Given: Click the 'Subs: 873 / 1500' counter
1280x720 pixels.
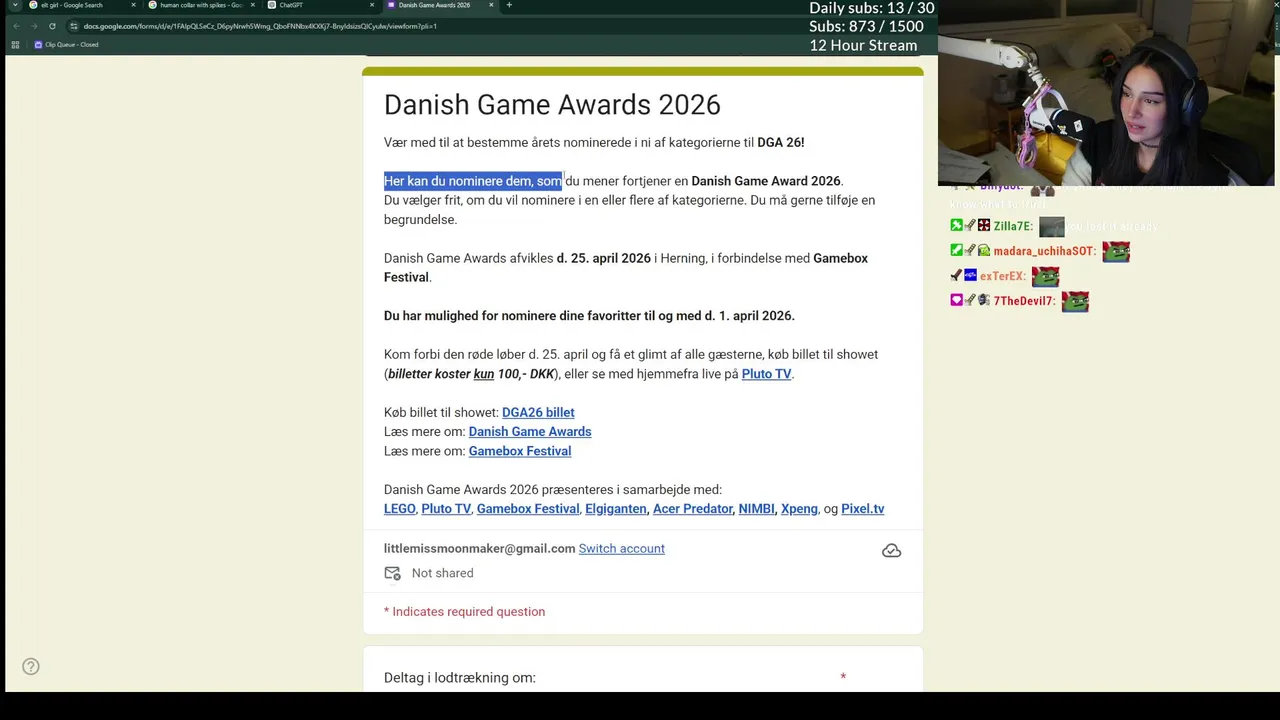Looking at the screenshot, I should (x=866, y=26).
